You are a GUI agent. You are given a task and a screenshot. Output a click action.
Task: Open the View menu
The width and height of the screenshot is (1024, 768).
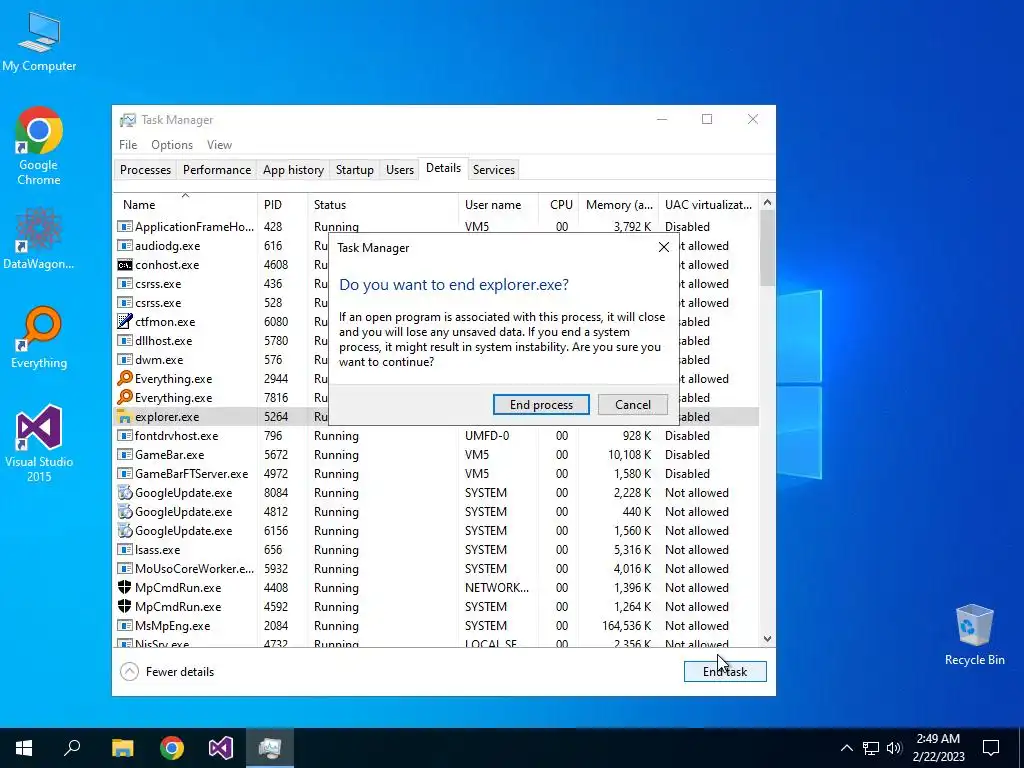[219, 145]
